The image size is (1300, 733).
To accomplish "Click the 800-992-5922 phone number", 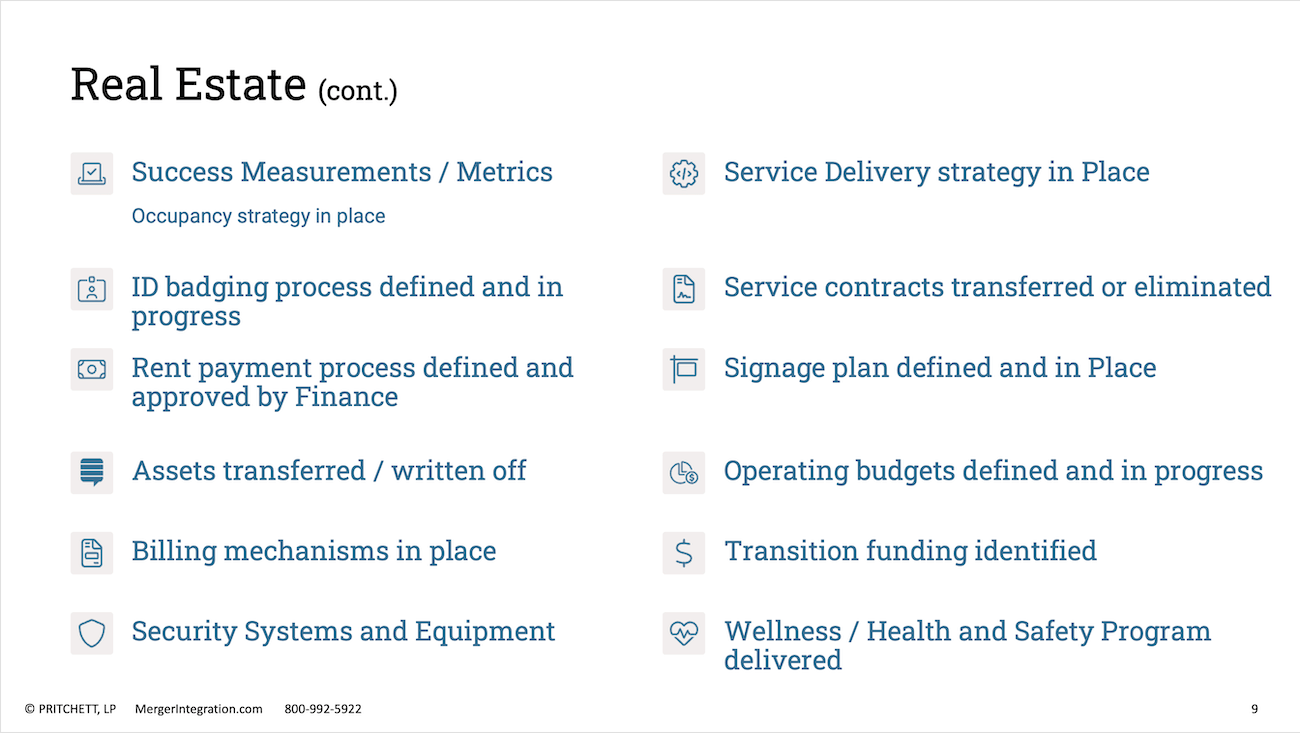I will [323, 709].
